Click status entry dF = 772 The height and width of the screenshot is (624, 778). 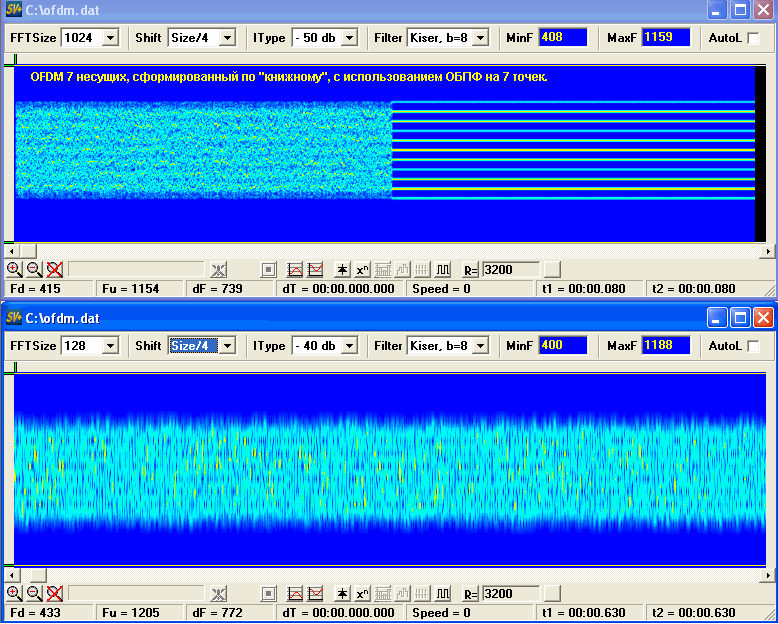[229, 613]
